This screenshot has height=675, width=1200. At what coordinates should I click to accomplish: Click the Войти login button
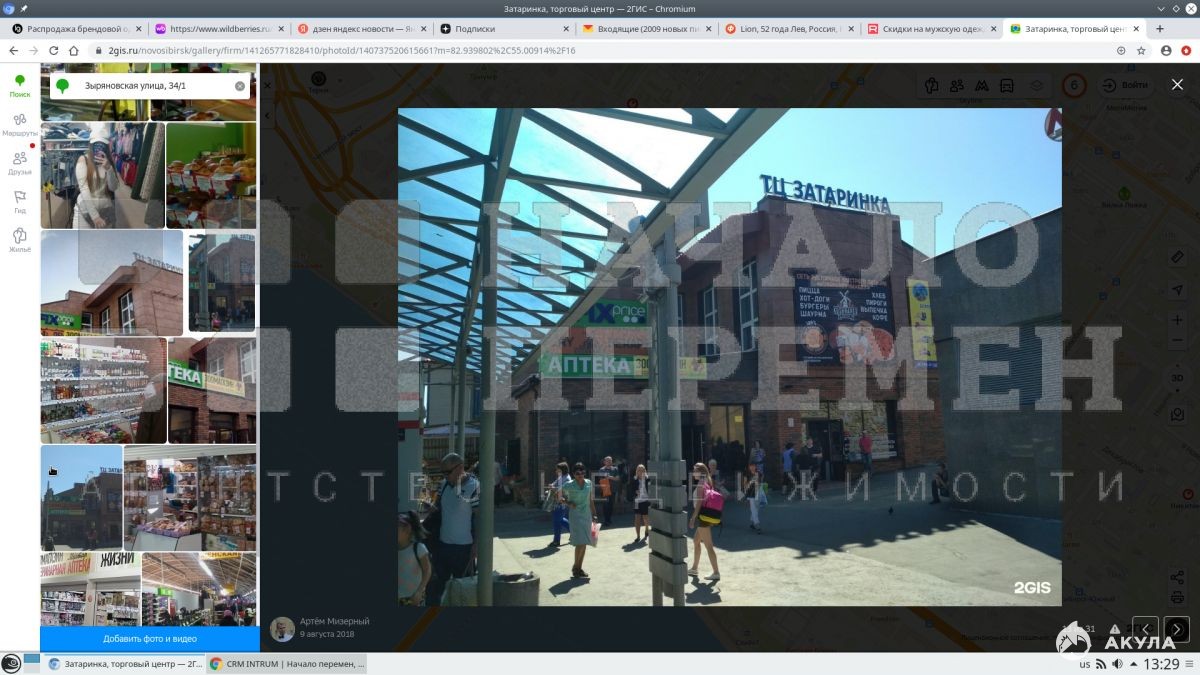tap(1125, 85)
